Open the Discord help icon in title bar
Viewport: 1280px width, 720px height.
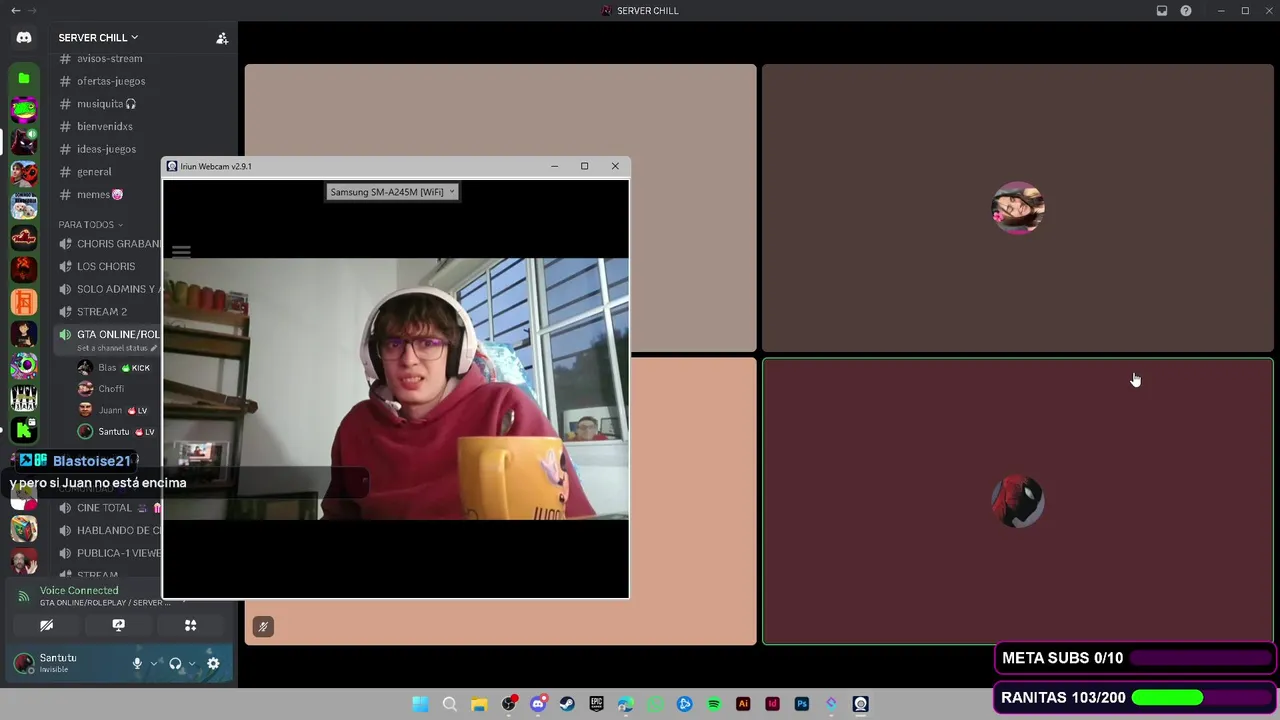[1186, 11]
